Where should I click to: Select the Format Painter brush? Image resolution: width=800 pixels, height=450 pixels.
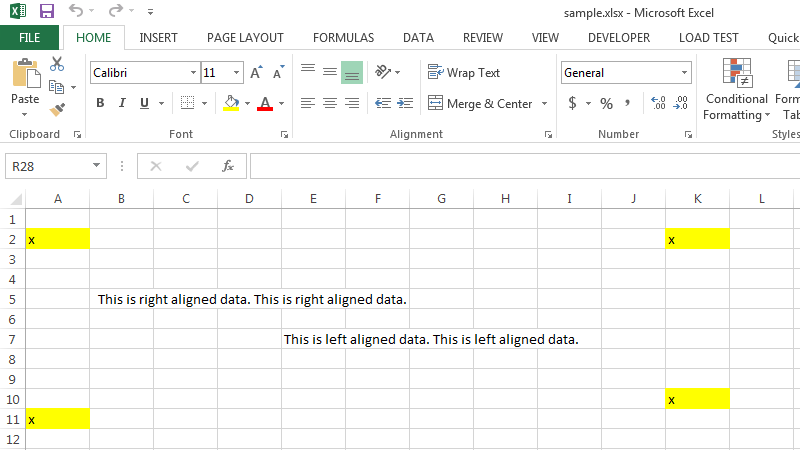57,109
